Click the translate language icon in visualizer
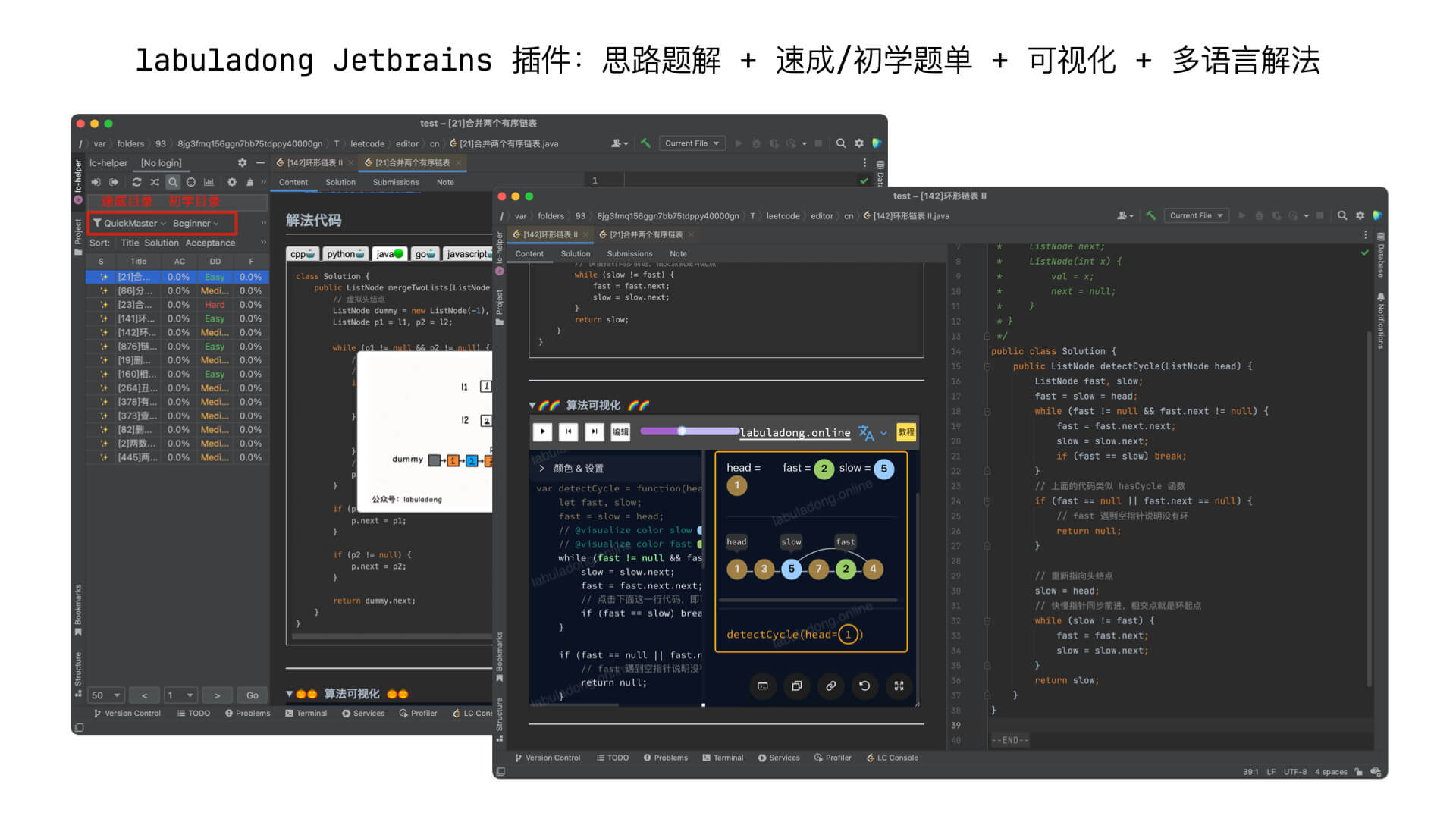This screenshot has width=1456, height=819. (866, 432)
